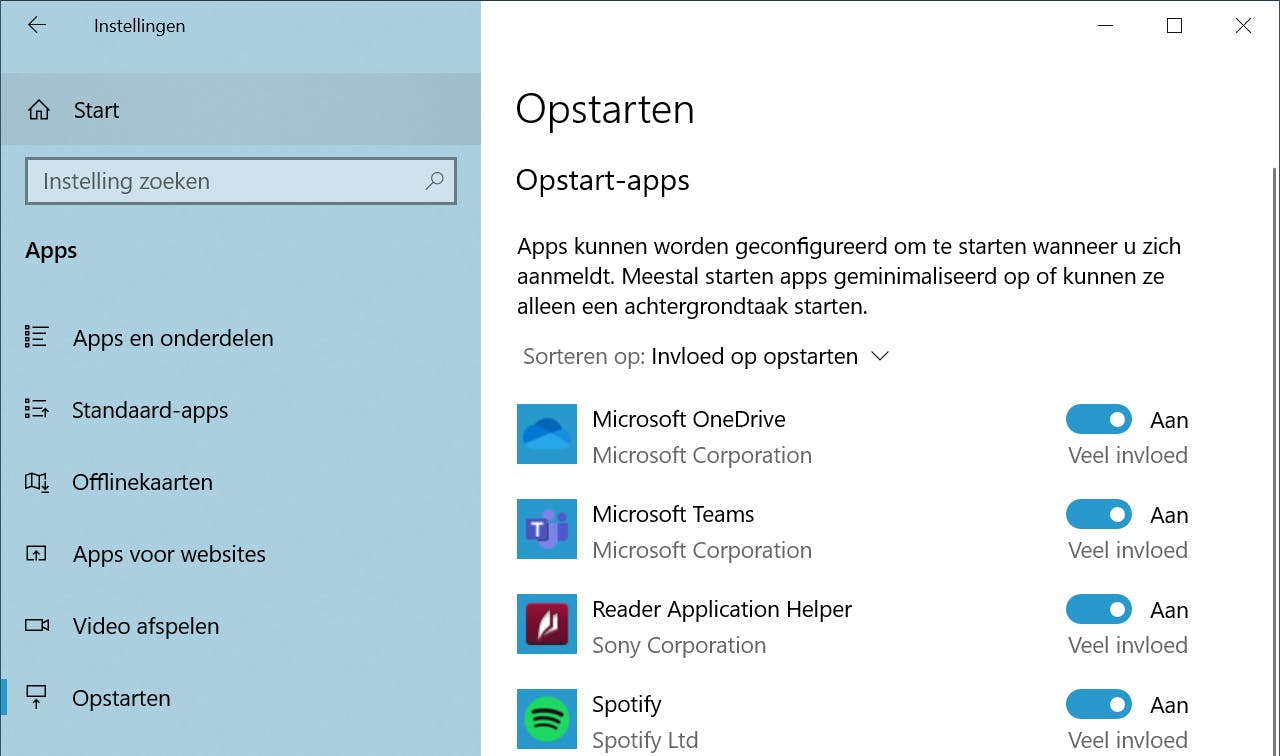Screen dimensions: 1280x756
Task: Turn off Microsoft Teams startup toggle
Action: click(x=1098, y=515)
